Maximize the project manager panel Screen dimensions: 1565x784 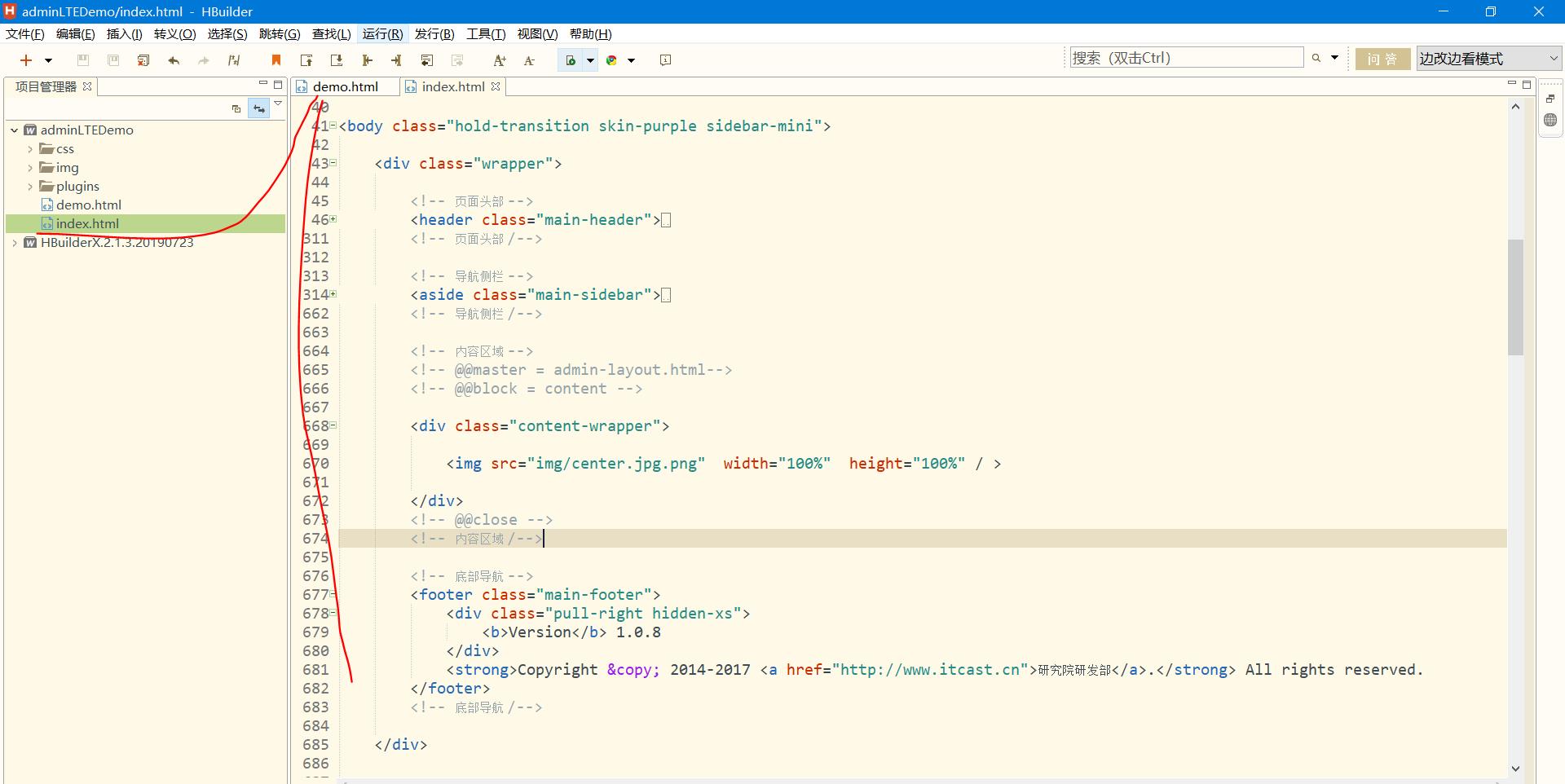278,84
